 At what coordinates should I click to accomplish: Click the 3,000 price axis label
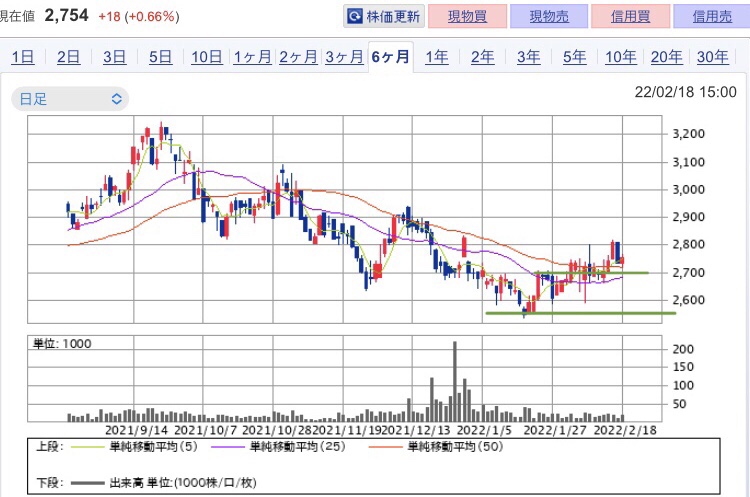[x=688, y=189]
